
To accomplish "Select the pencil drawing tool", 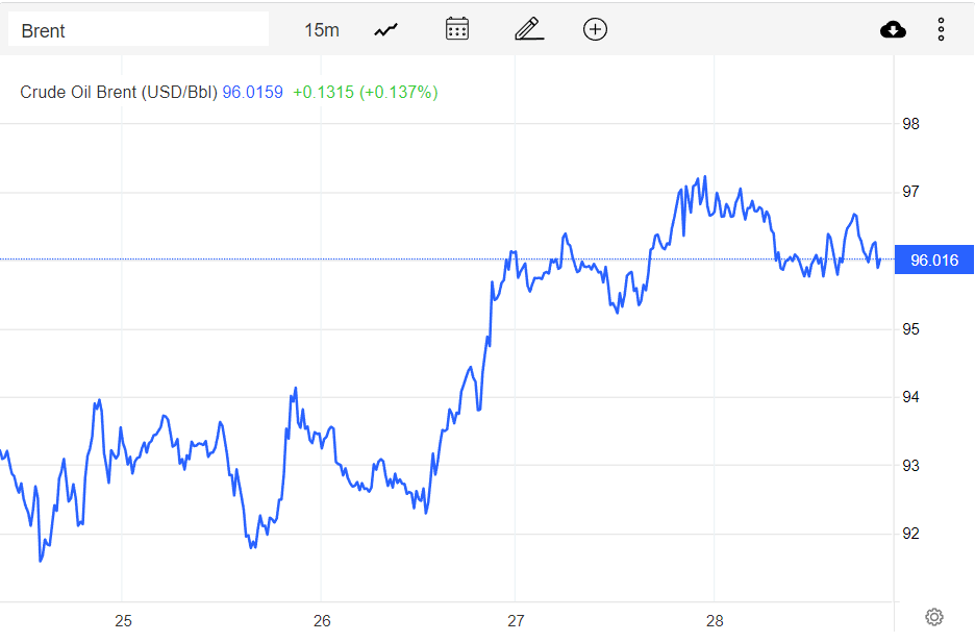I will [529, 29].
